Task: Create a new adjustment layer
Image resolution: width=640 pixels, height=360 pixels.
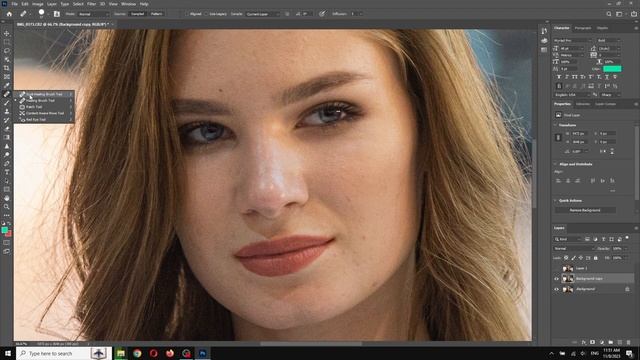Action: click(602, 342)
